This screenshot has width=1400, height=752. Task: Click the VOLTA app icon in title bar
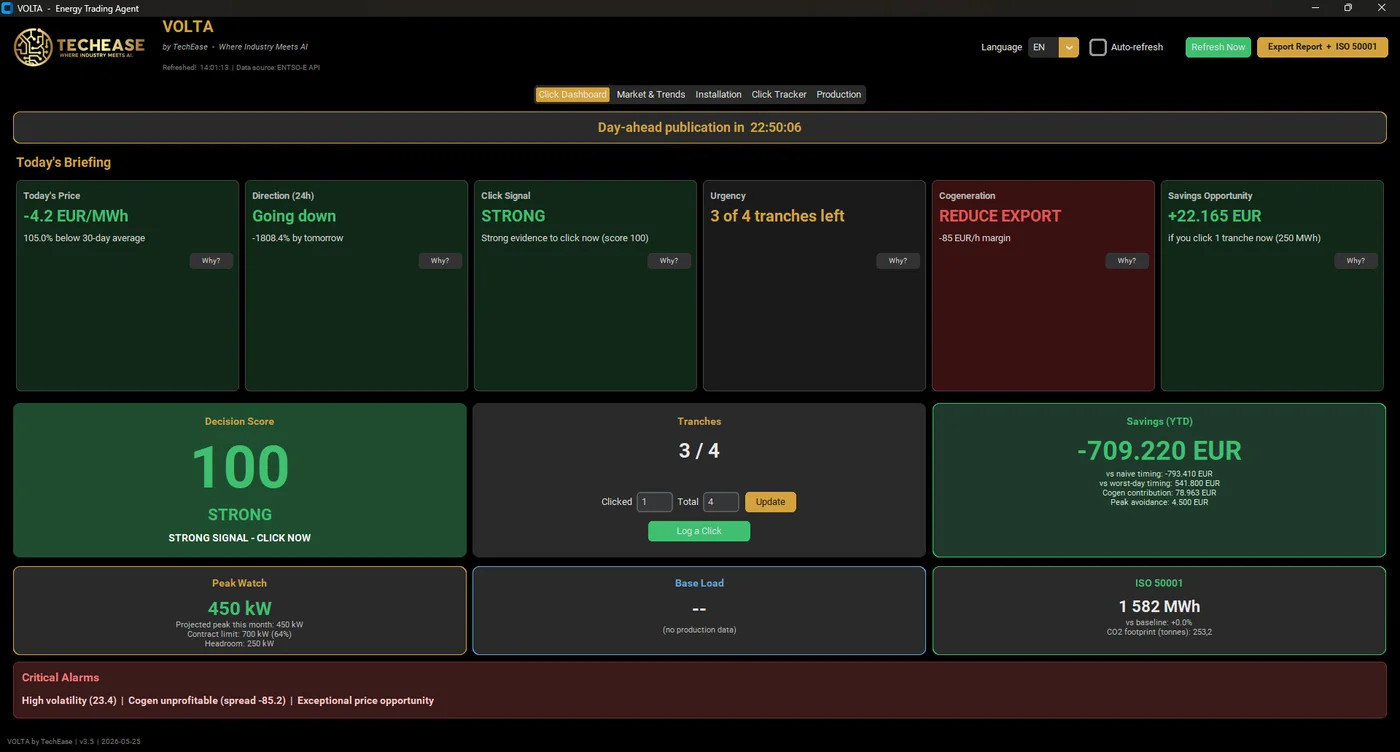pyautogui.click(x=8, y=8)
